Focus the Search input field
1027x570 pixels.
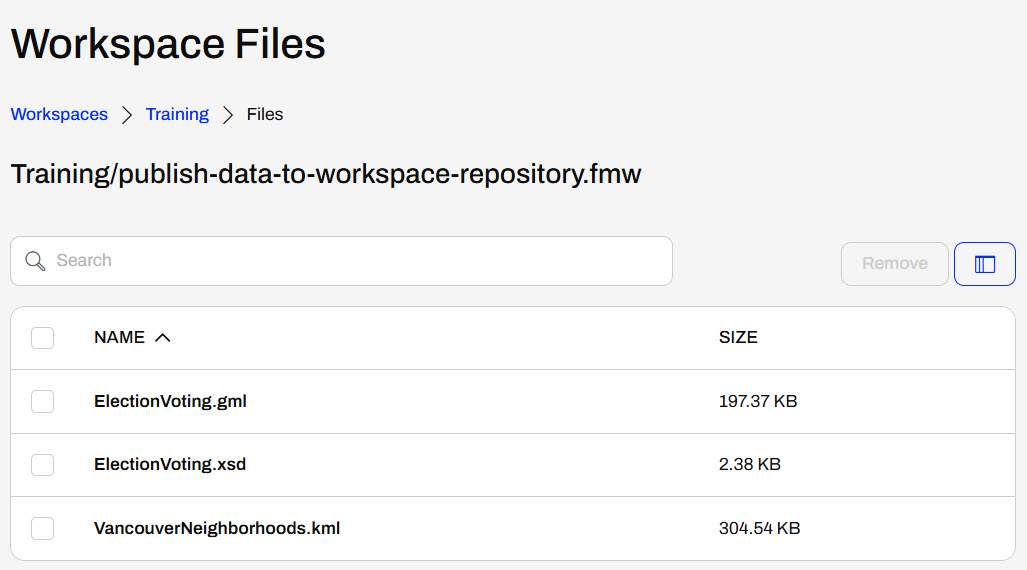click(x=360, y=261)
